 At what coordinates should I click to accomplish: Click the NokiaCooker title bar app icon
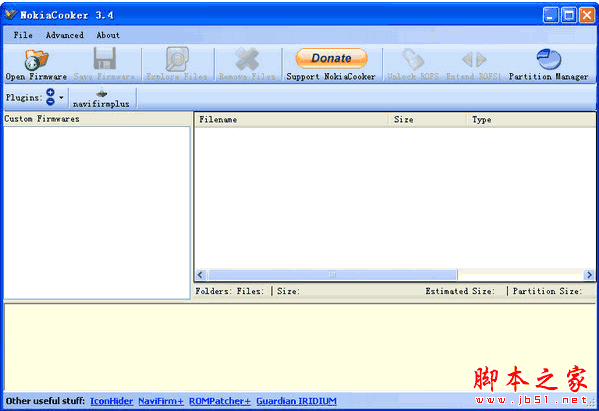click(11, 15)
